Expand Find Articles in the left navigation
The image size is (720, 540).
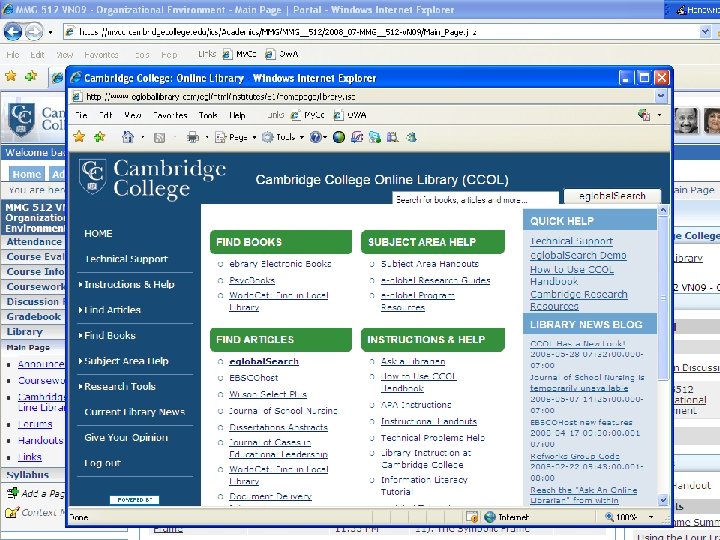(110, 310)
